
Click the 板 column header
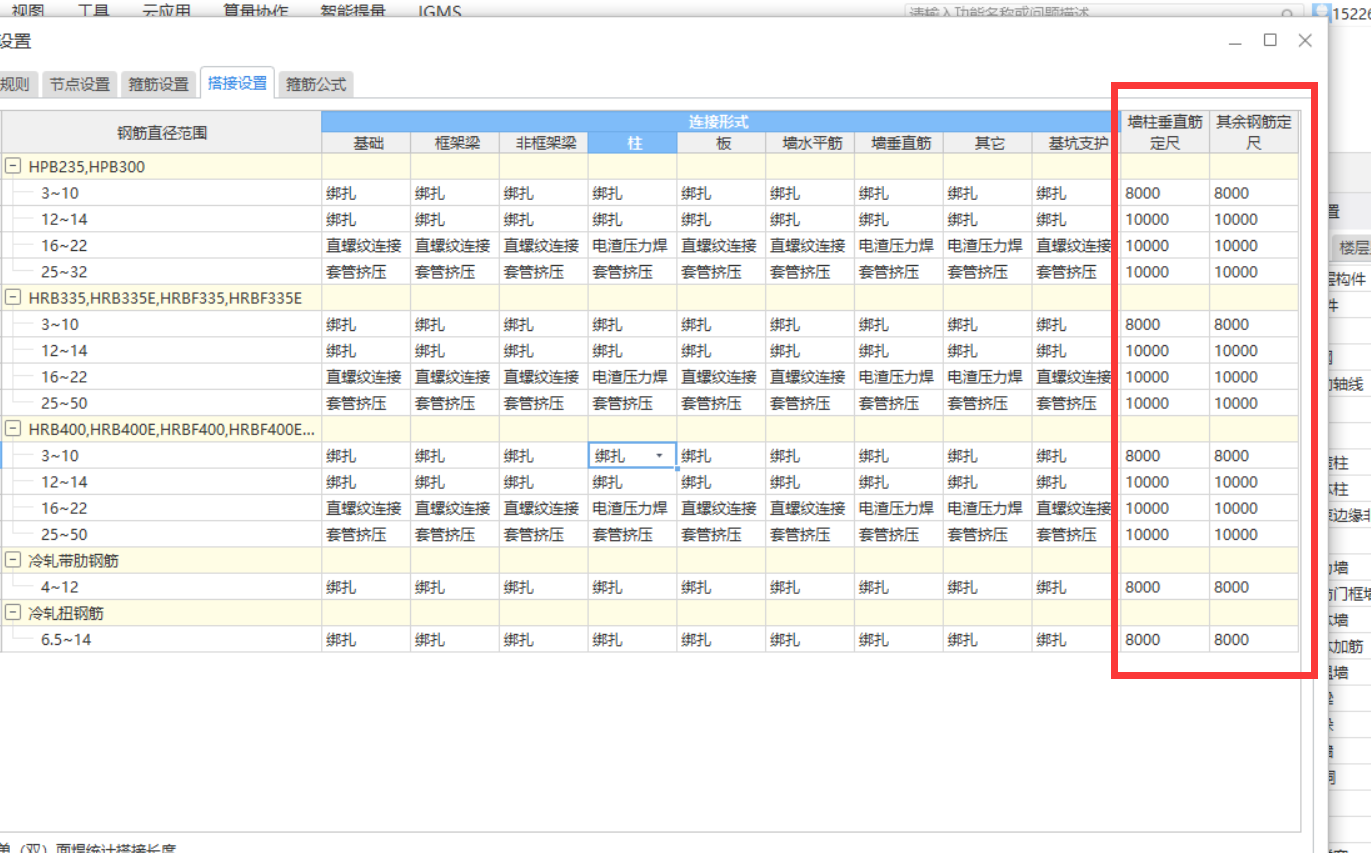[x=721, y=143]
